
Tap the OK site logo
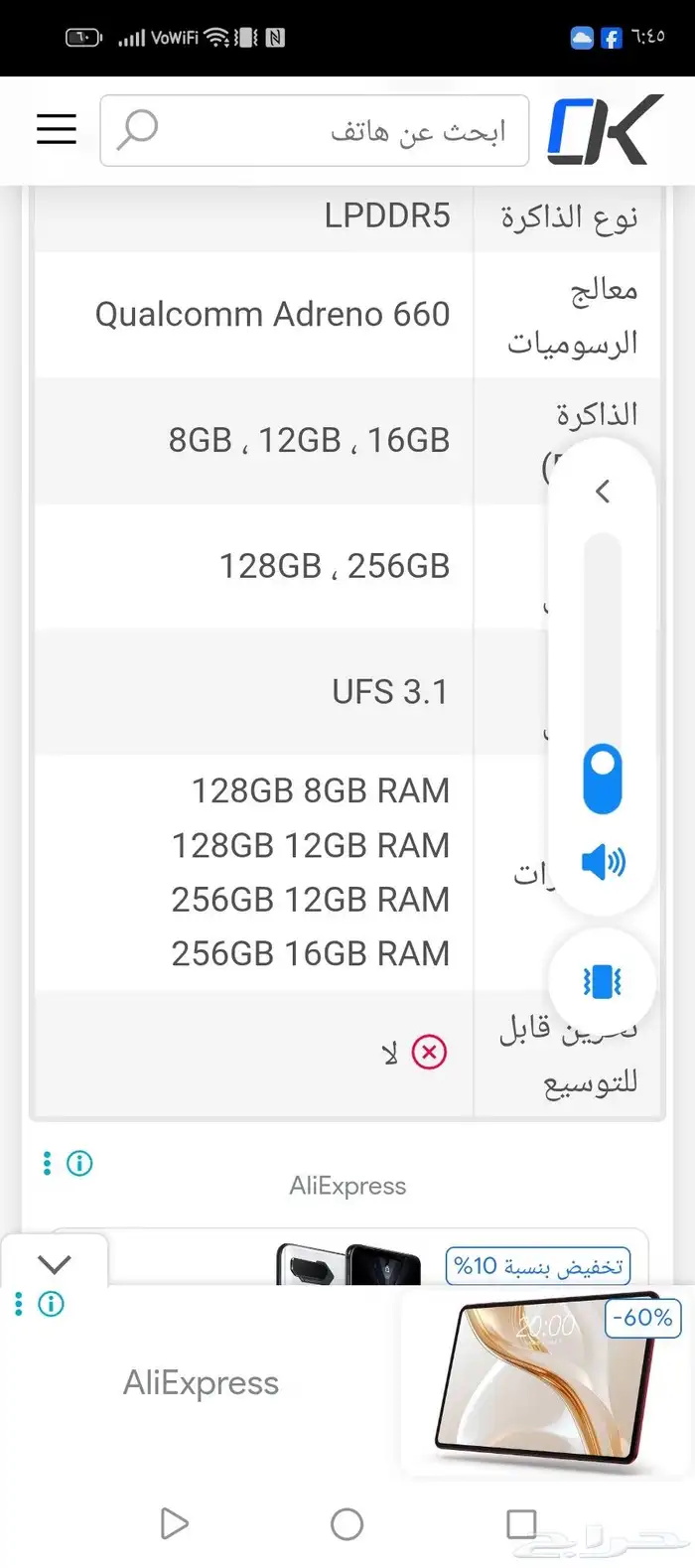[x=606, y=129]
